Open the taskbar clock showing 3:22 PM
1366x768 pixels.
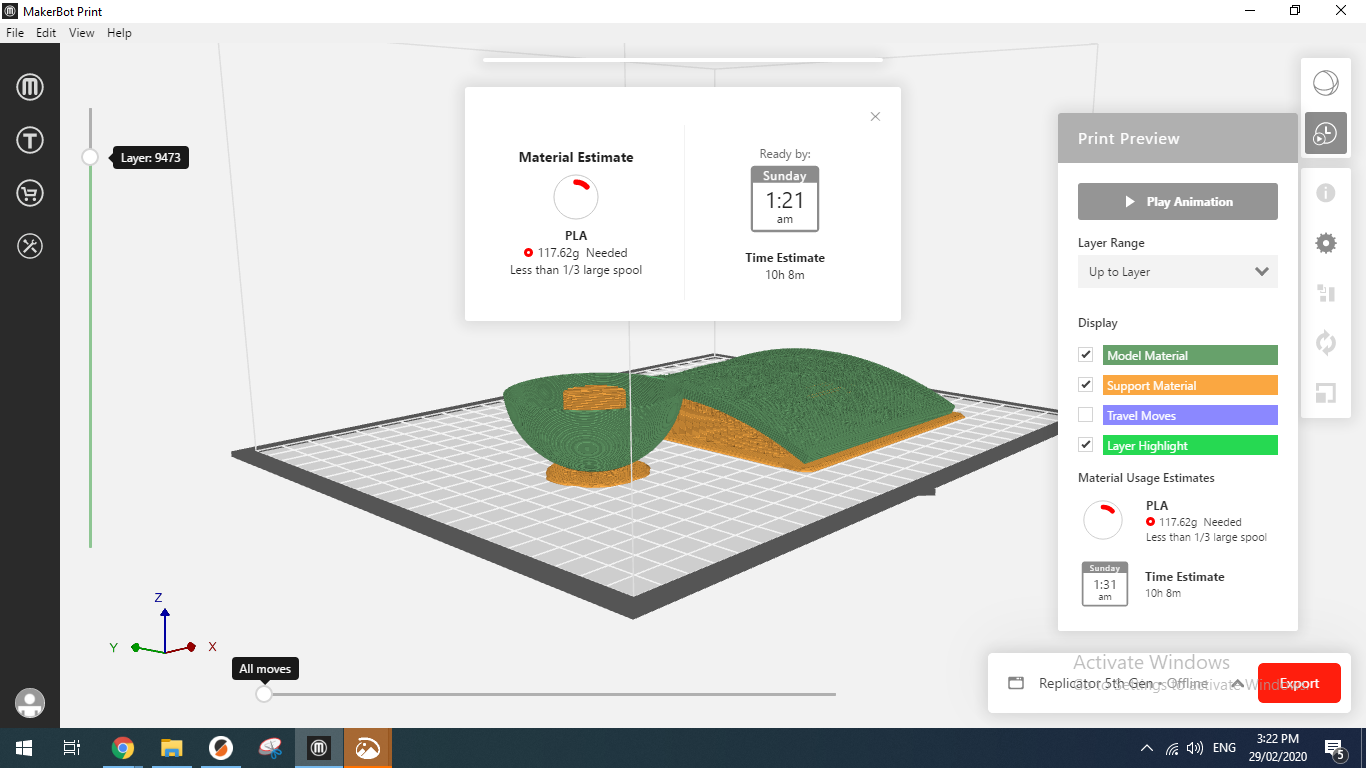(1276, 748)
